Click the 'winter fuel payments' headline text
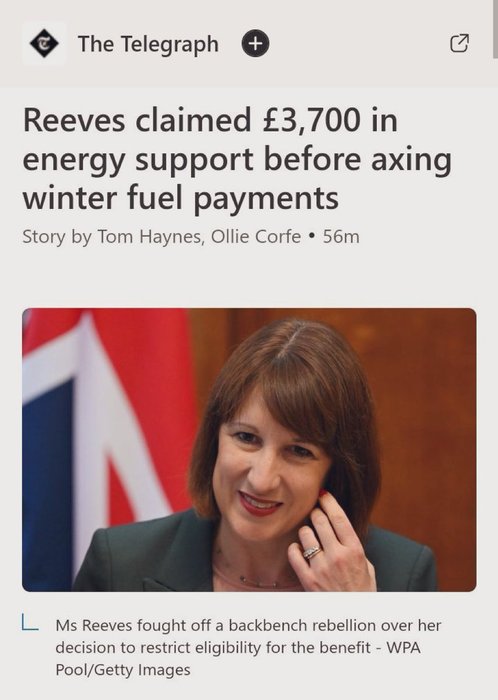Viewport: 498px width, 700px height. pyautogui.click(x=181, y=198)
